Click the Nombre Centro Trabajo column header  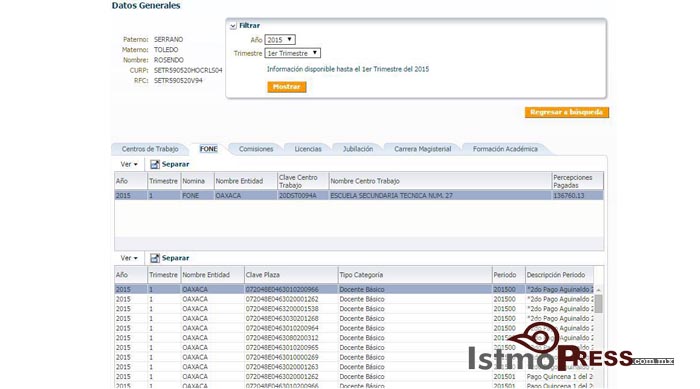(440, 181)
